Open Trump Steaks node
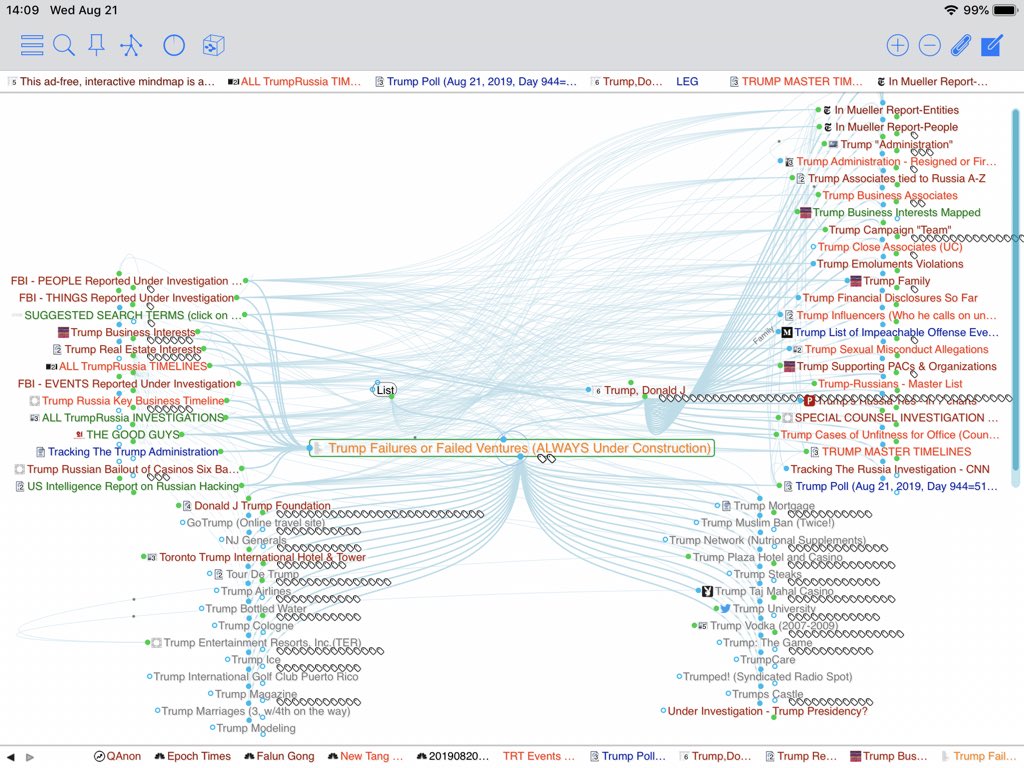The height and width of the screenshot is (768, 1024). tap(767, 575)
